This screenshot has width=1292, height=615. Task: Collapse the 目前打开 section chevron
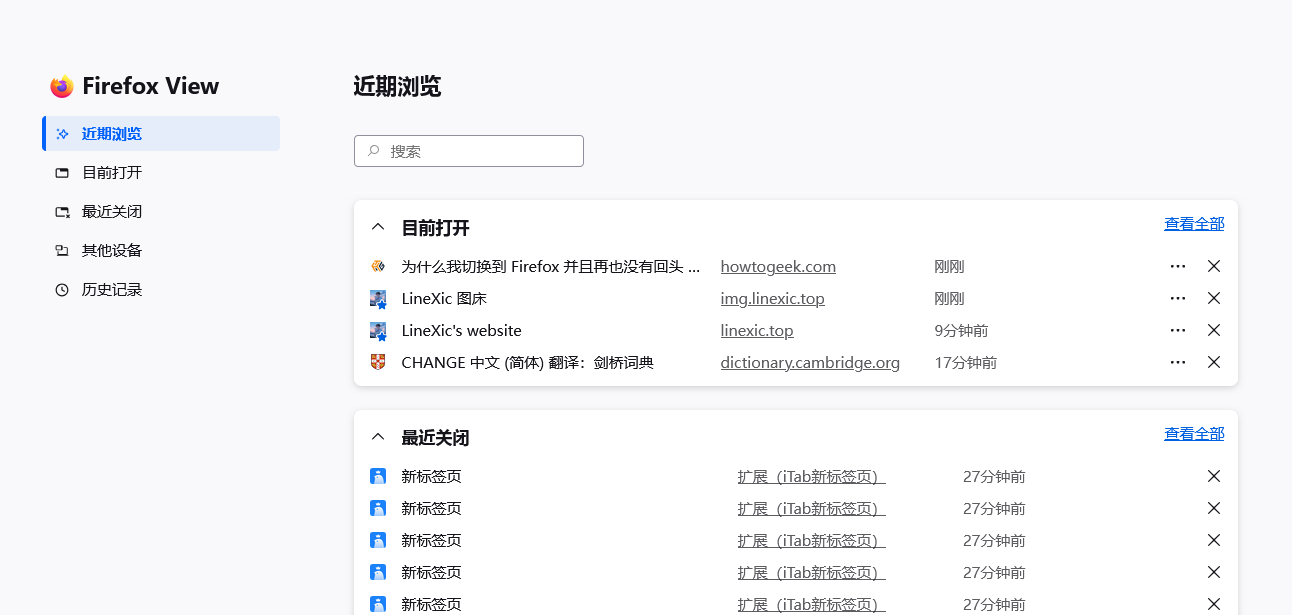378,227
